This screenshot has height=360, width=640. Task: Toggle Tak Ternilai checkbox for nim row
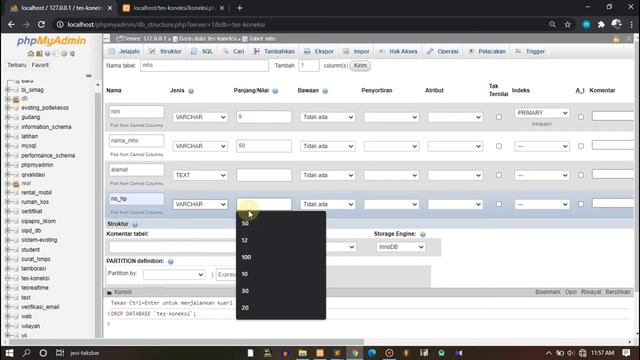click(x=499, y=117)
